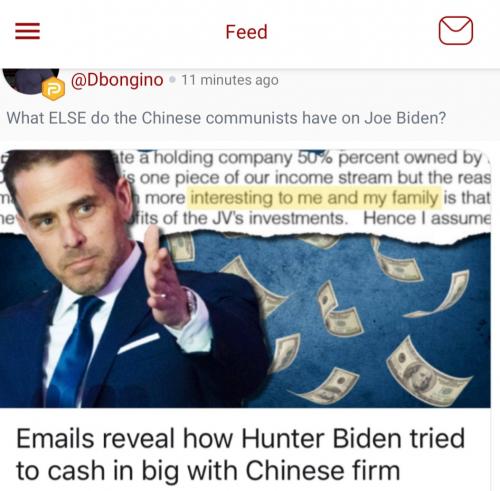Select the post text about Chinese communists

pyautogui.click(x=226, y=118)
